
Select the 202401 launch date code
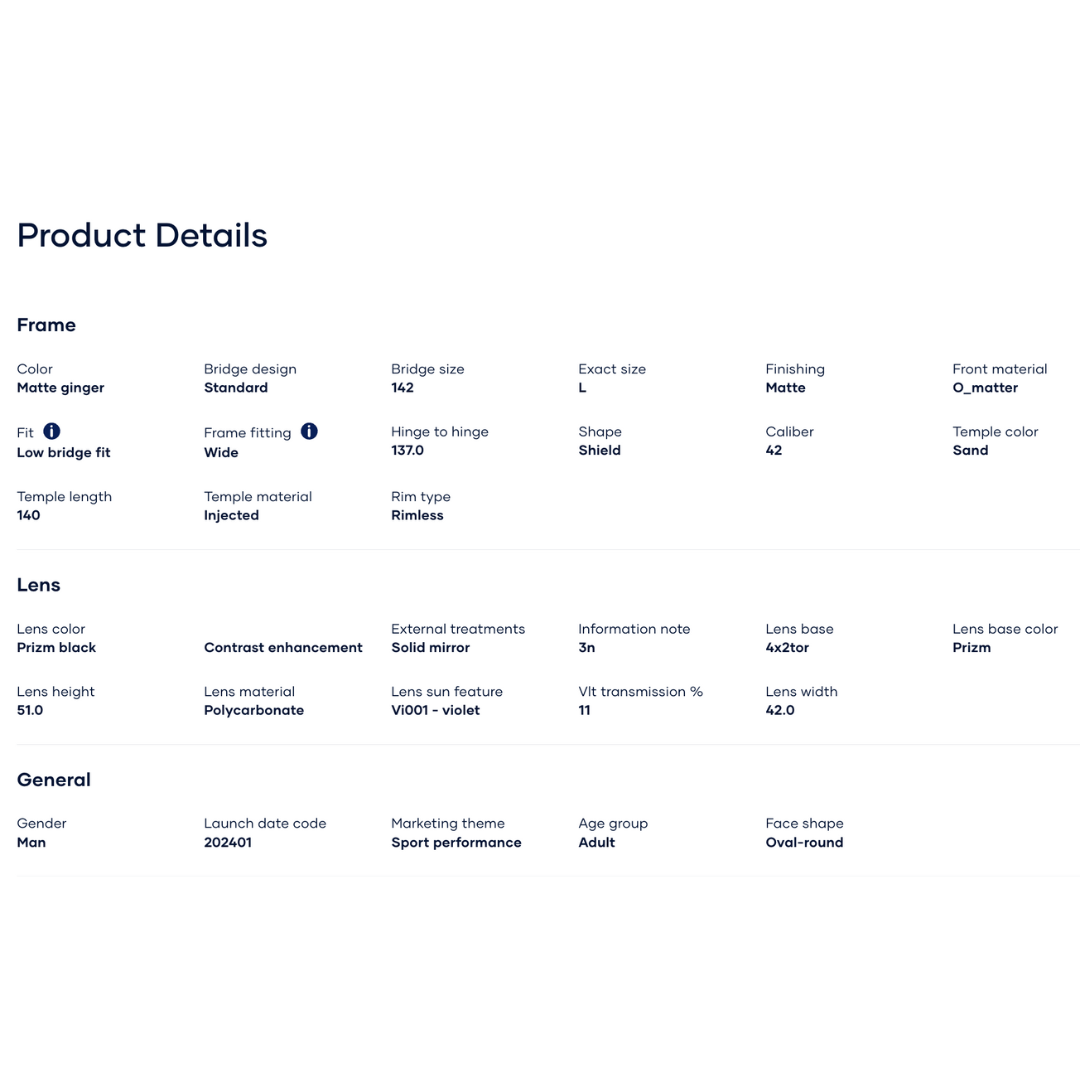pos(228,843)
